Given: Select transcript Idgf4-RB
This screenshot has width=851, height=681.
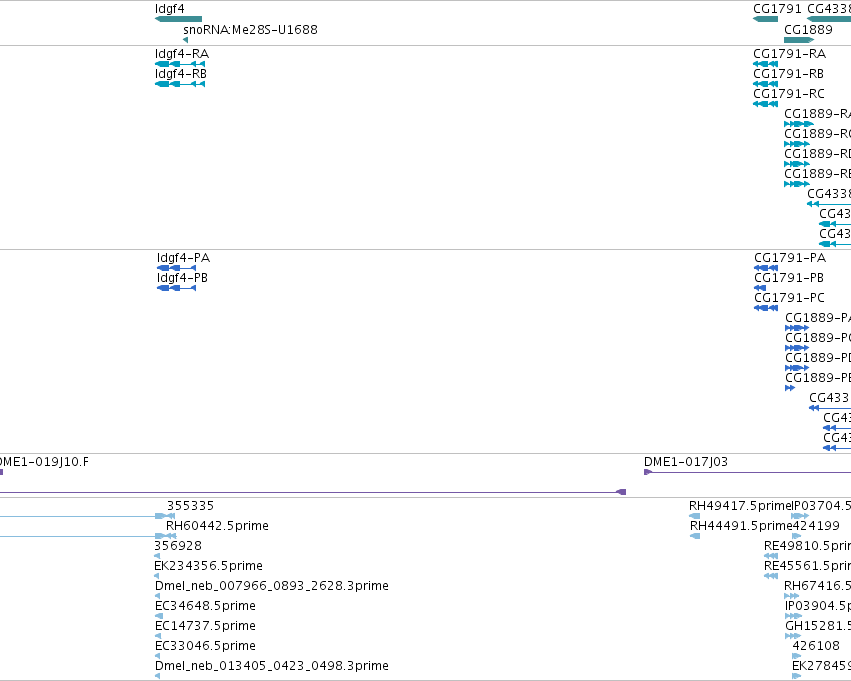Looking at the screenshot, I should point(180,84).
